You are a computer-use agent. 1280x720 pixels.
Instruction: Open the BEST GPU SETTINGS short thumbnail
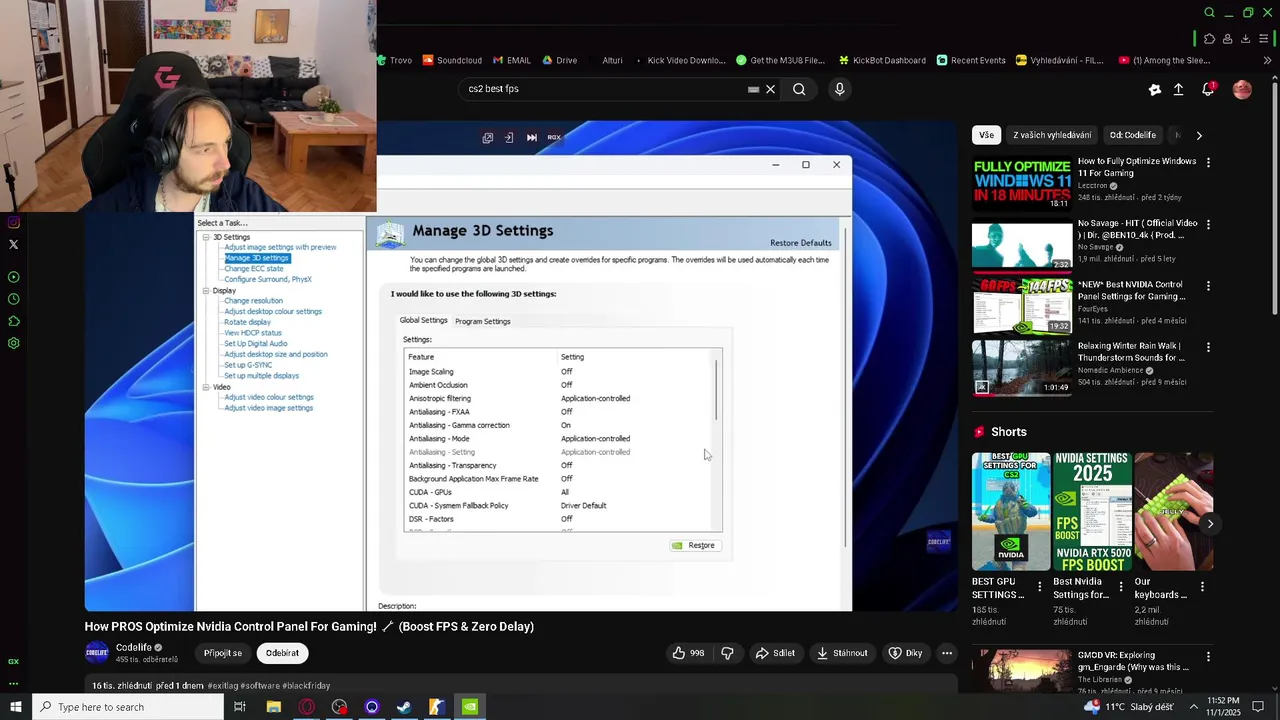point(1011,511)
